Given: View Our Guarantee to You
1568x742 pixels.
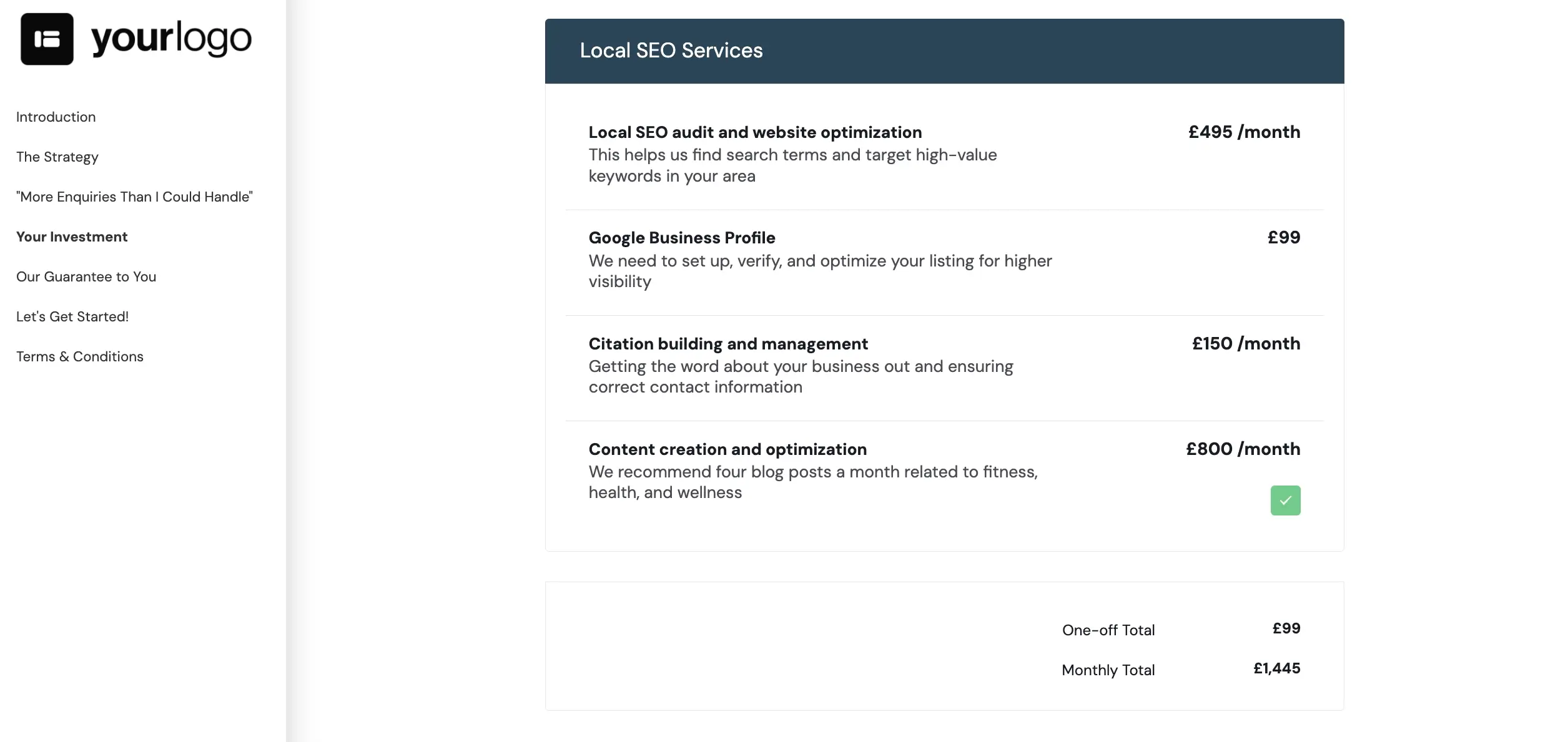Looking at the screenshot, I should point(86,276).
